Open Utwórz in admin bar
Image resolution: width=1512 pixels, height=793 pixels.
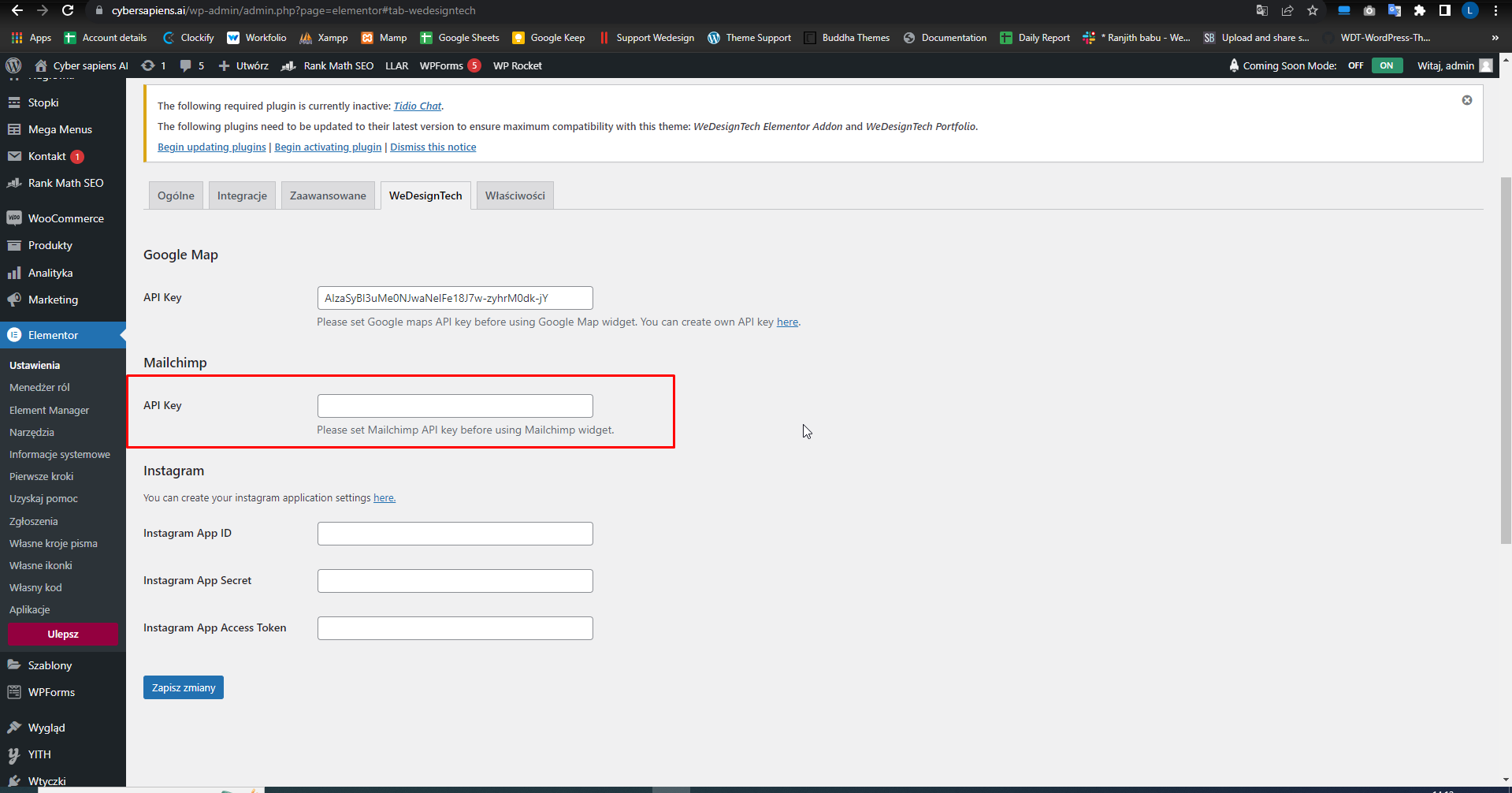point(243,65)
